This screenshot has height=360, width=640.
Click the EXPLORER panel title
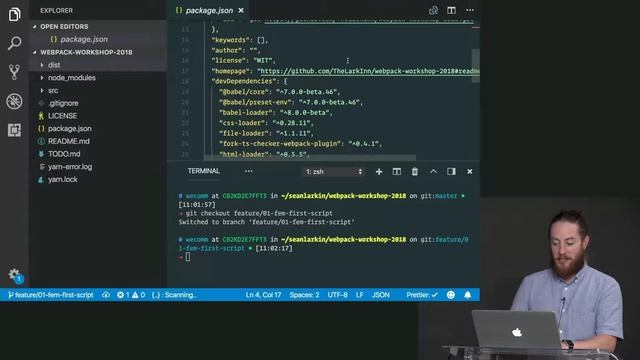pos(56,11)
